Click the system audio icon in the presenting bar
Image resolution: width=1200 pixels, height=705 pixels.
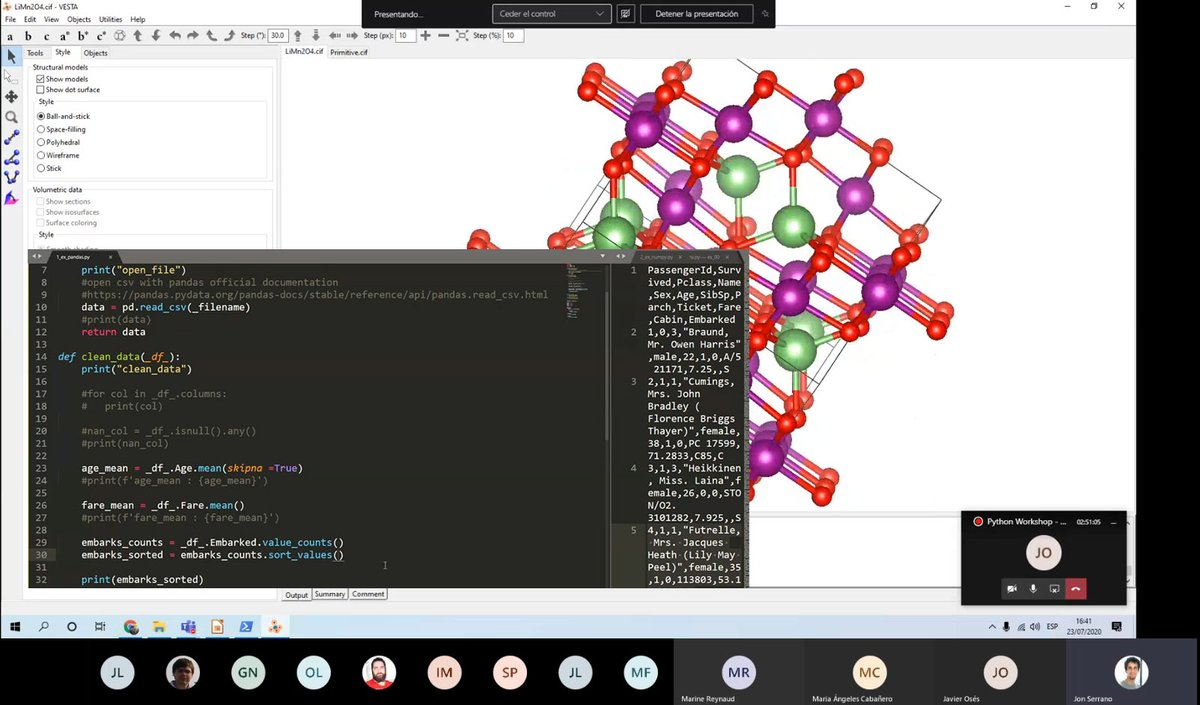pyautogui.click(x=626, y=14)
